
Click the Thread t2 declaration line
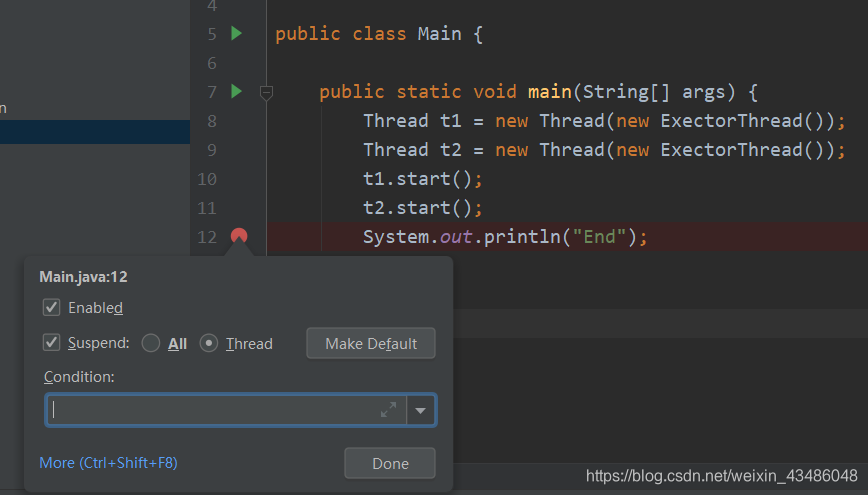[x=604, y=149]
